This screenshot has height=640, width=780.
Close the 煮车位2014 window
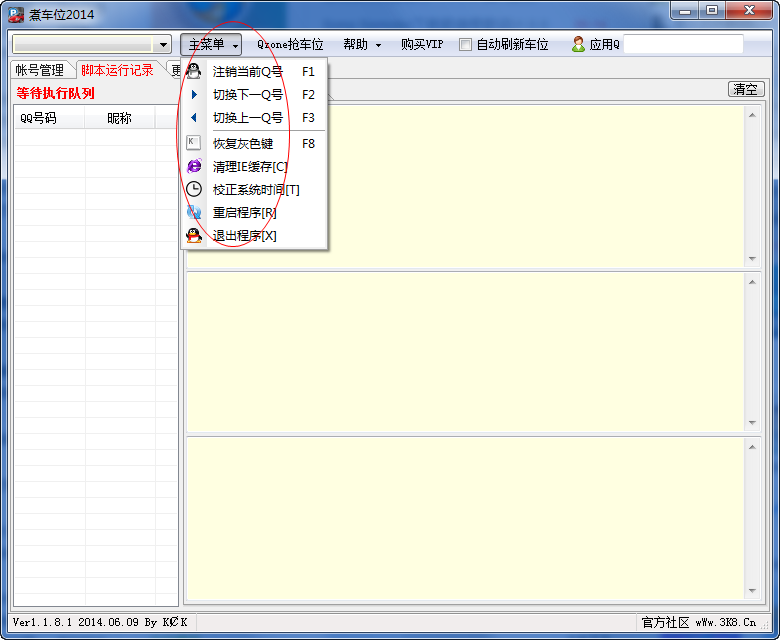tap(750, 11)
